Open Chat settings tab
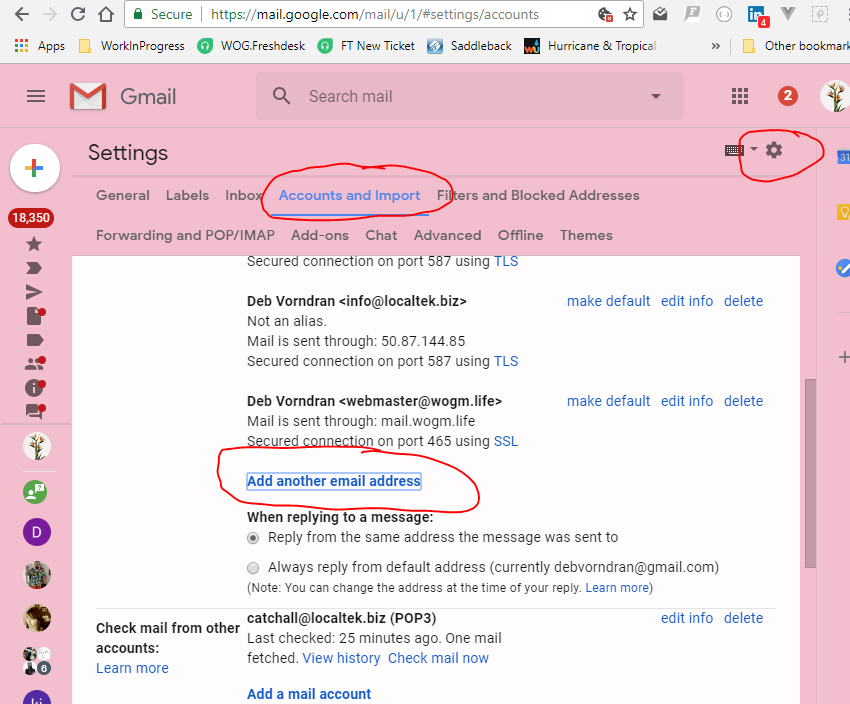This screenshot has height=704, width=850. pyautogui.click(x=381, y=236)
